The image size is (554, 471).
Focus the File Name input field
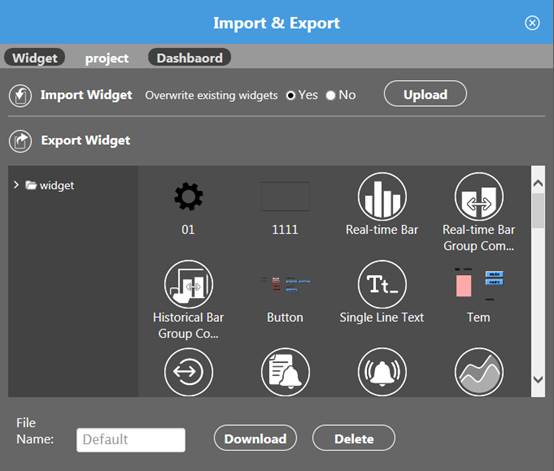[x=131, y=440]
